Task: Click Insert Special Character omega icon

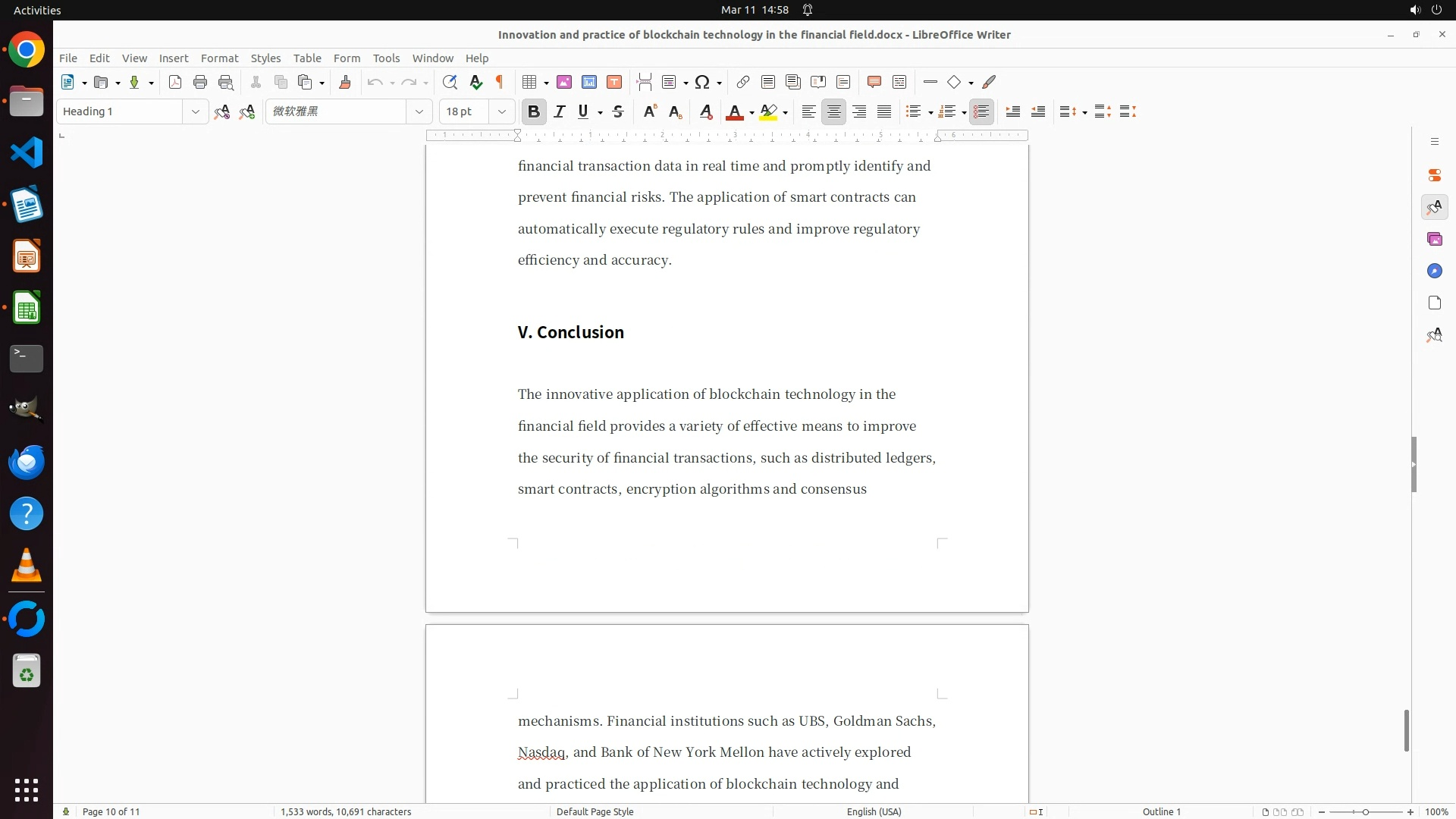Action: click(x=702, y=82)
